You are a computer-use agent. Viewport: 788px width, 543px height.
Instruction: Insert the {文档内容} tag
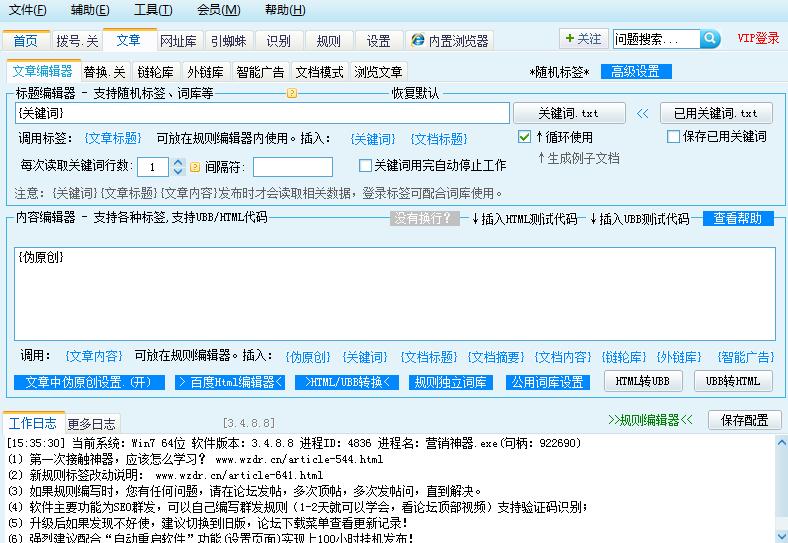pyautogui.click(x=563, y=357)
